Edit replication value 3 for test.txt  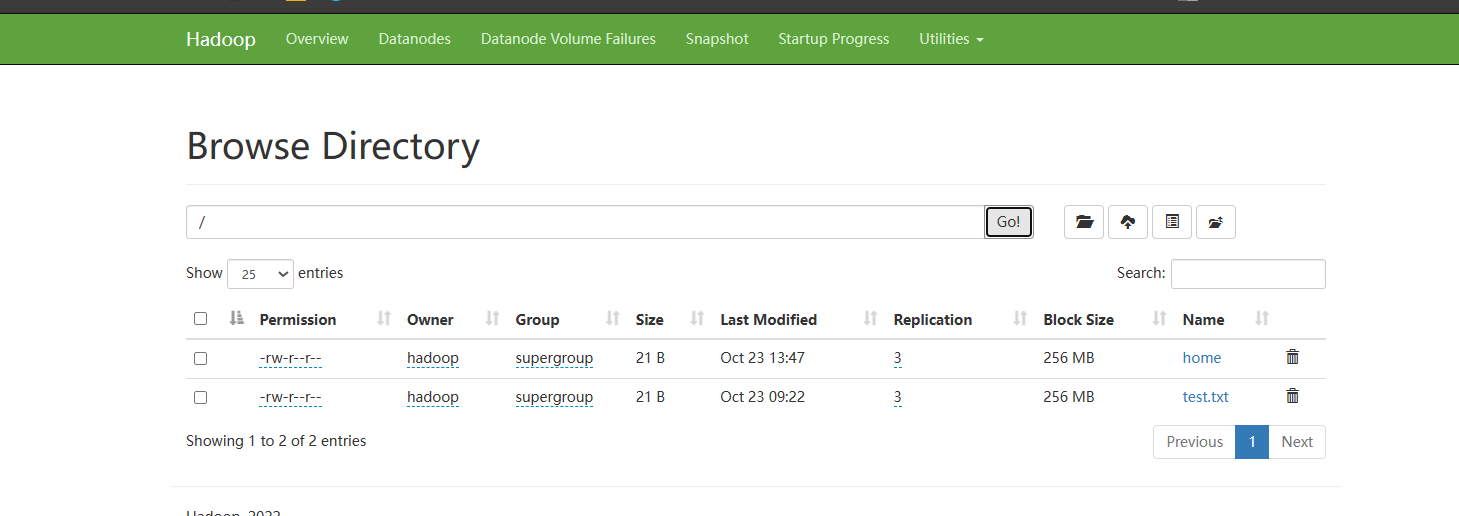point(897,397)
